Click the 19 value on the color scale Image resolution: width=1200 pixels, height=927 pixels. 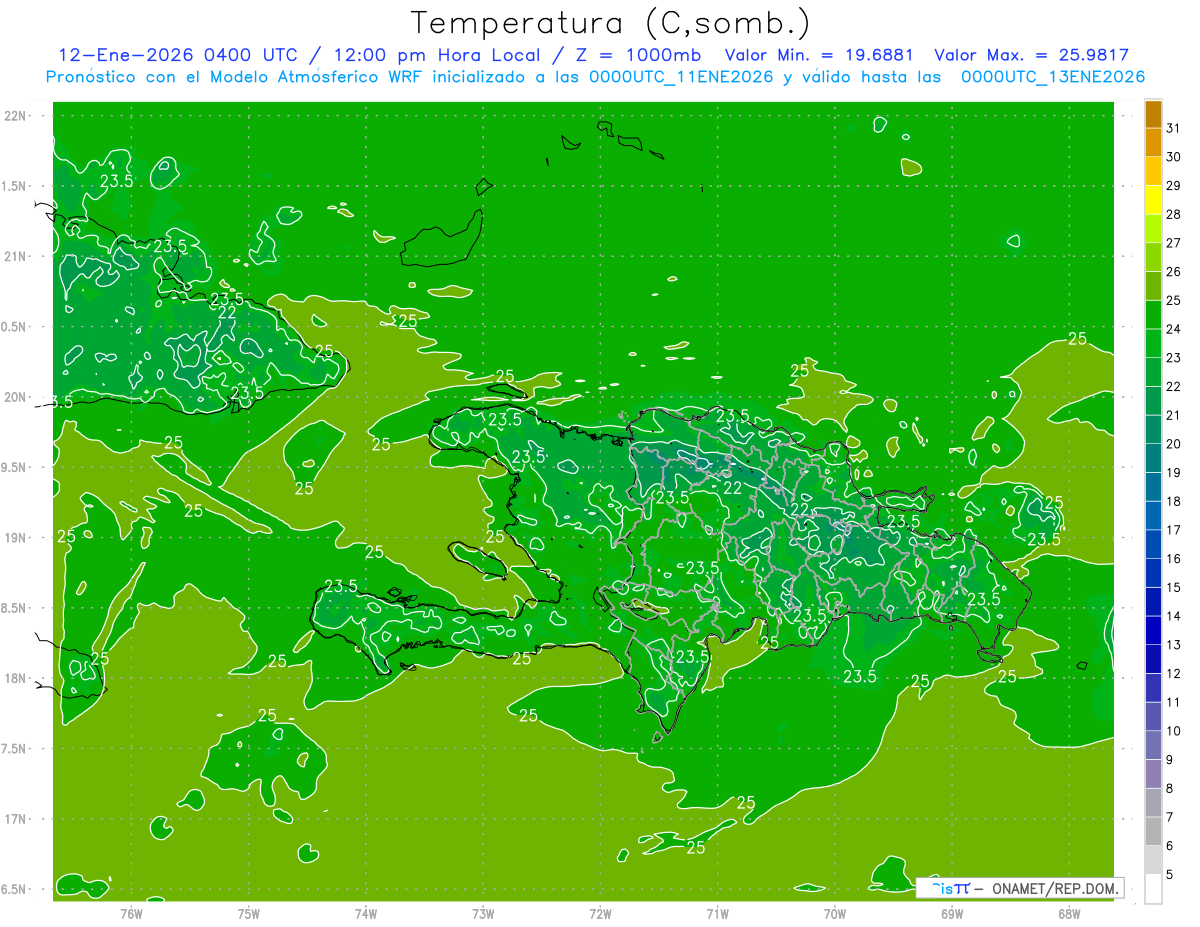pos(1174,472)
